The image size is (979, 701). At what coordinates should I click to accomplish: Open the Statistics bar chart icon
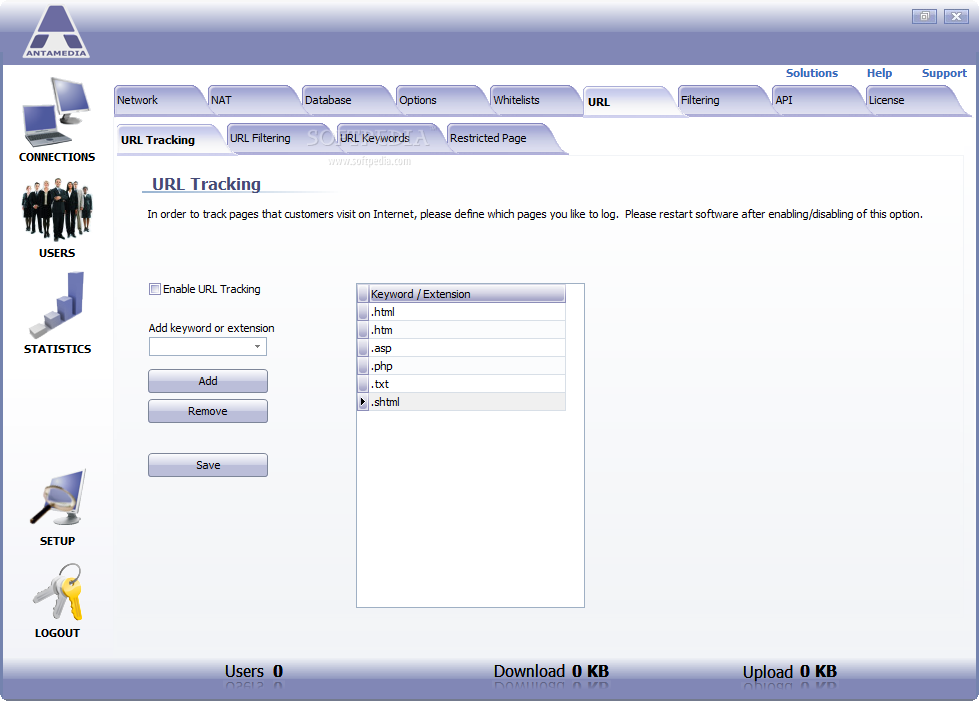click(57, 305)
